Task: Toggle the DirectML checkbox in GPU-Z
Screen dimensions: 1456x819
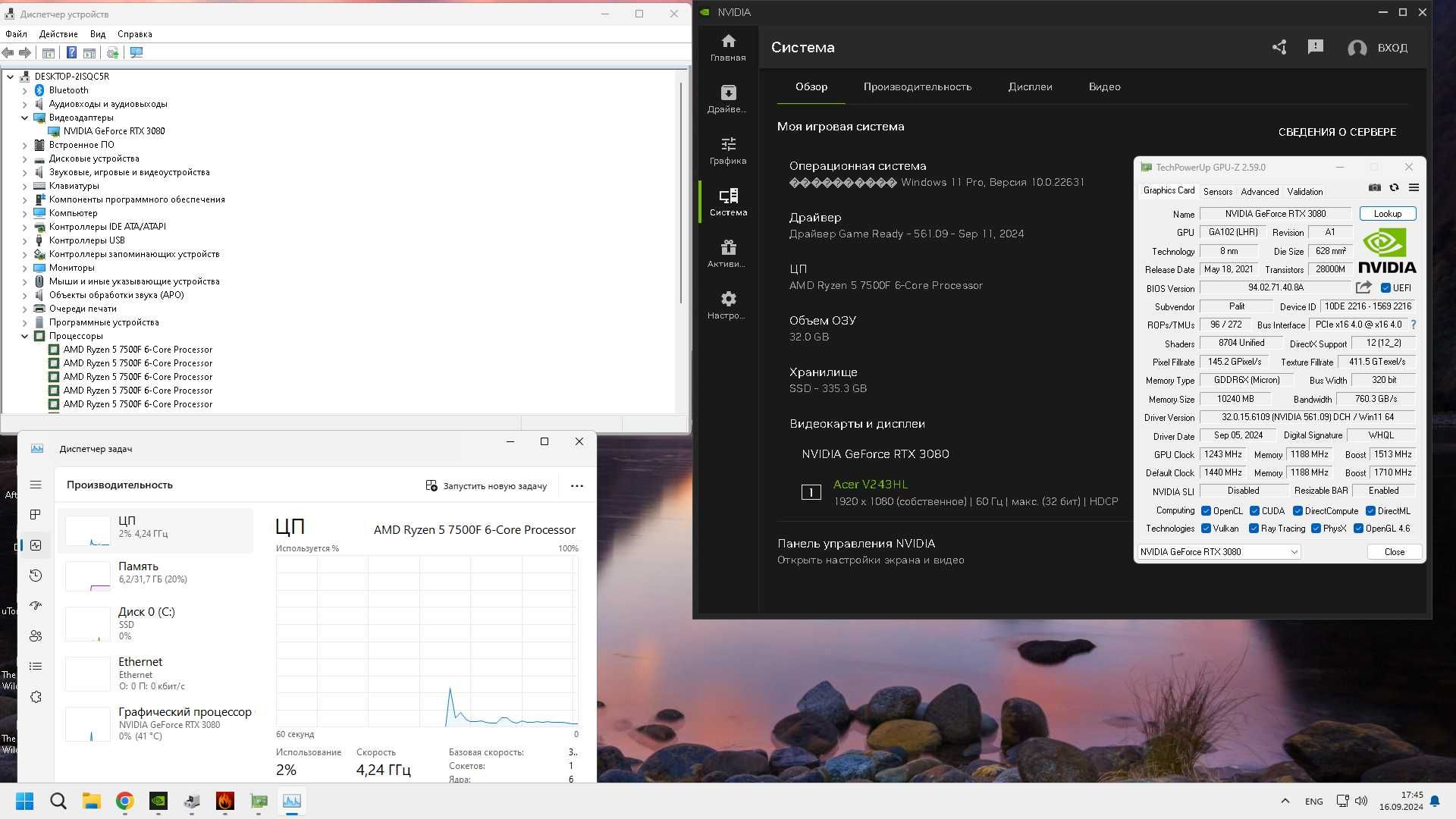Action: (1370, 511)
